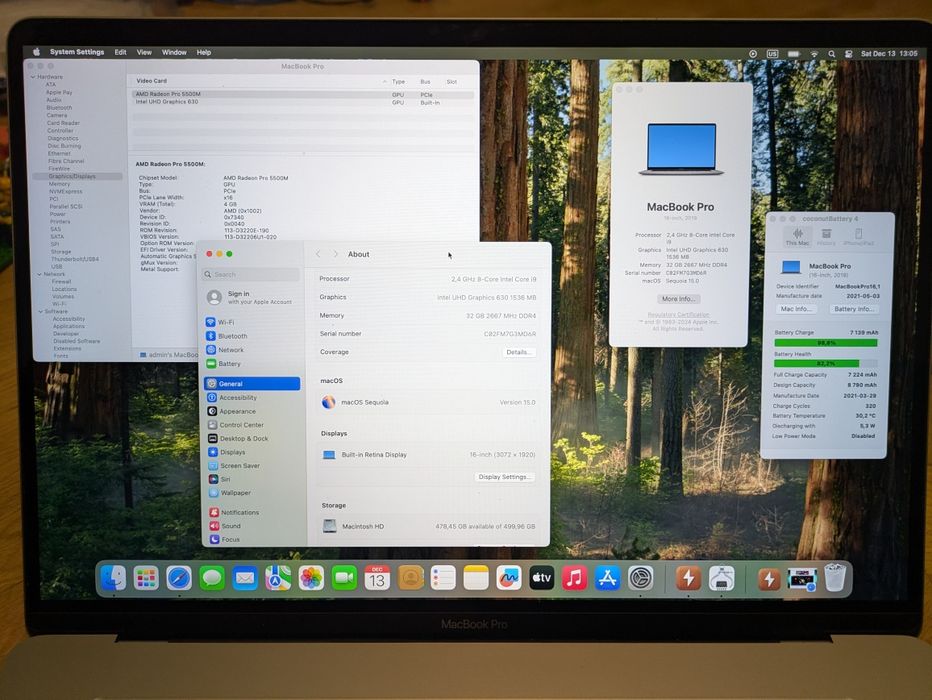Viewport: 932px width, 700px height.
Task: Click Details… button next to Coverage
Action: point(518,352)
